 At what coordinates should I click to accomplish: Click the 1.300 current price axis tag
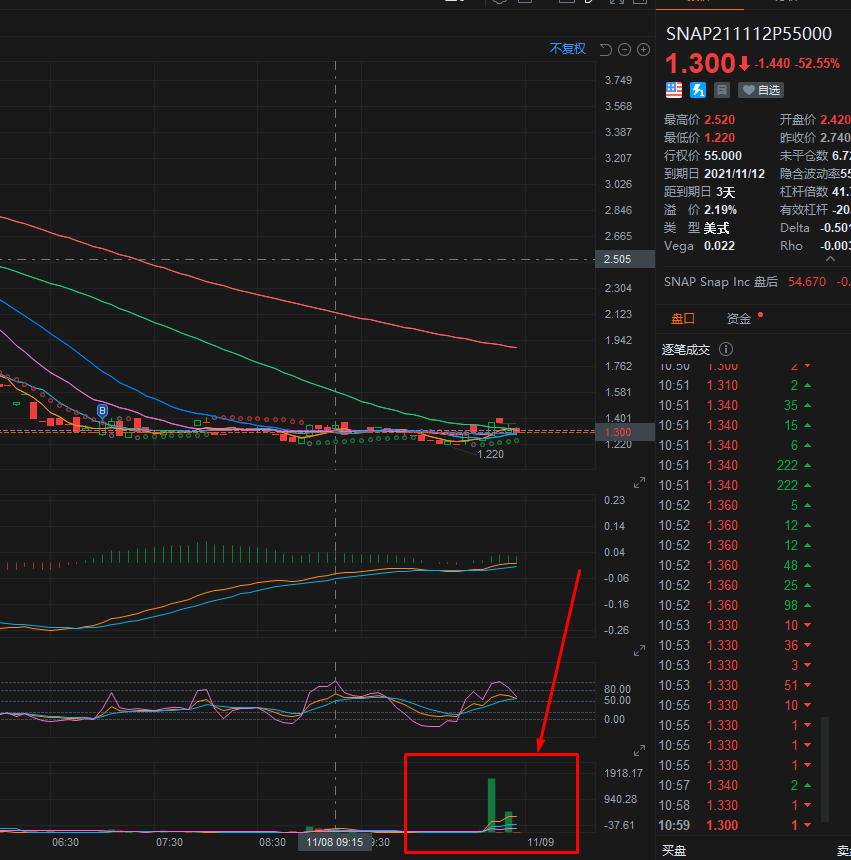[625, 432]
